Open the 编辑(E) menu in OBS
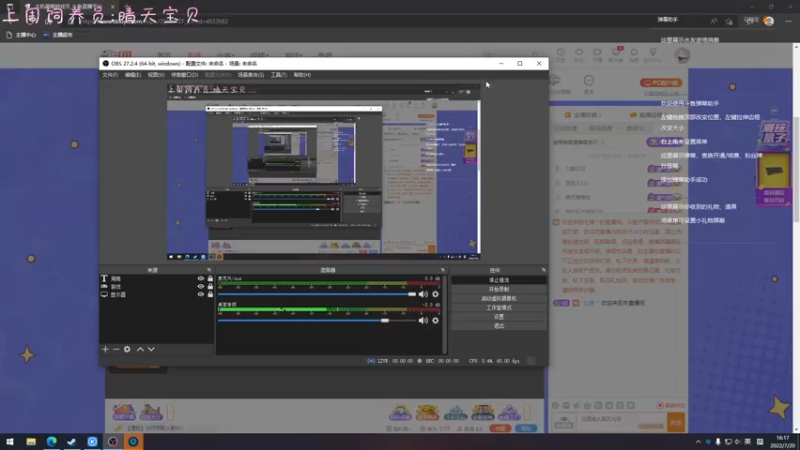The width and height of the screenshot is (800, 450). [x=133, y=75]
